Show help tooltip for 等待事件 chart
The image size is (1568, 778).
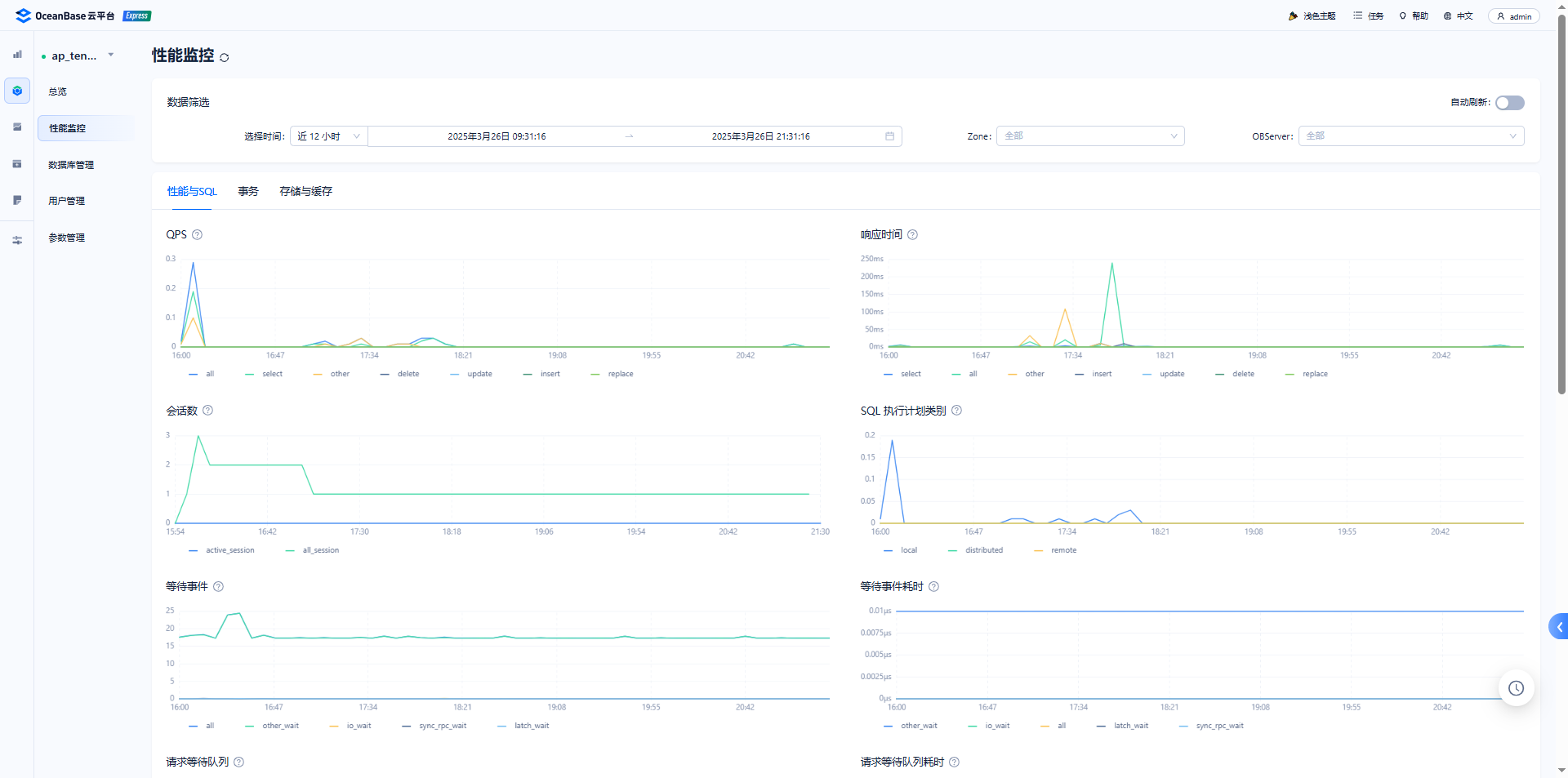point(218,586)
